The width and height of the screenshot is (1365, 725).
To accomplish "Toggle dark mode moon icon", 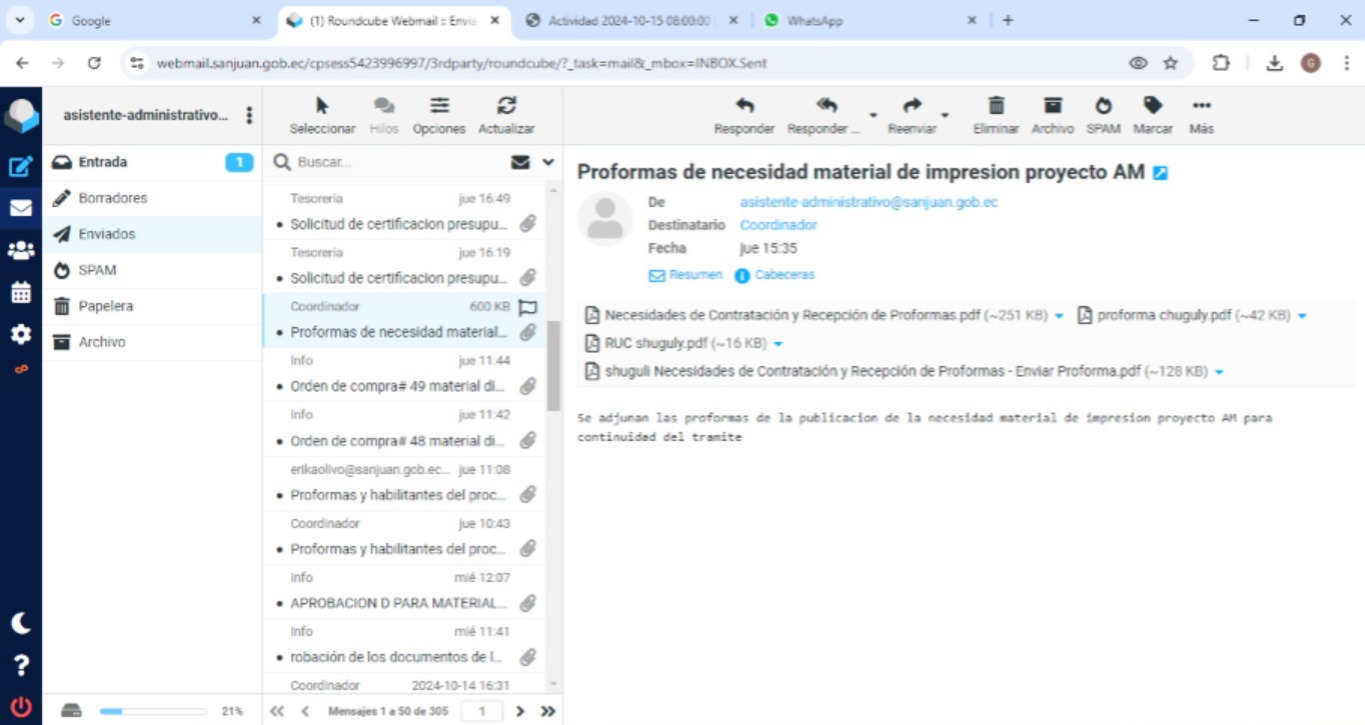I will coord(20,623).
